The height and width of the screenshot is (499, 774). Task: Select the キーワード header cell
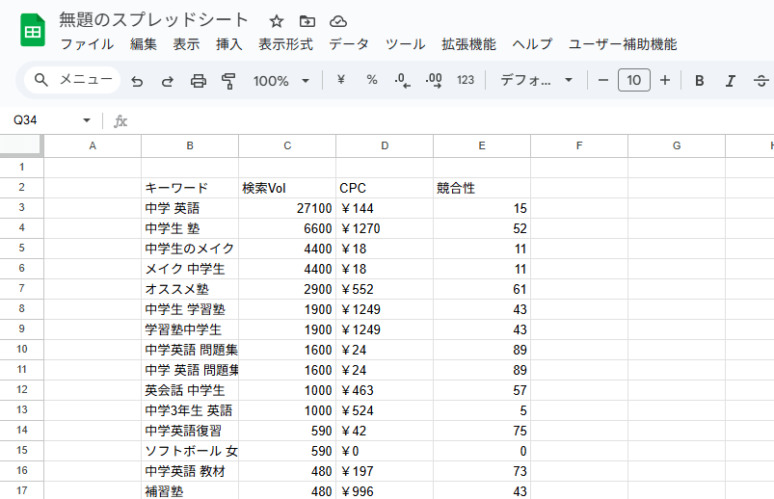click(190, 188)
